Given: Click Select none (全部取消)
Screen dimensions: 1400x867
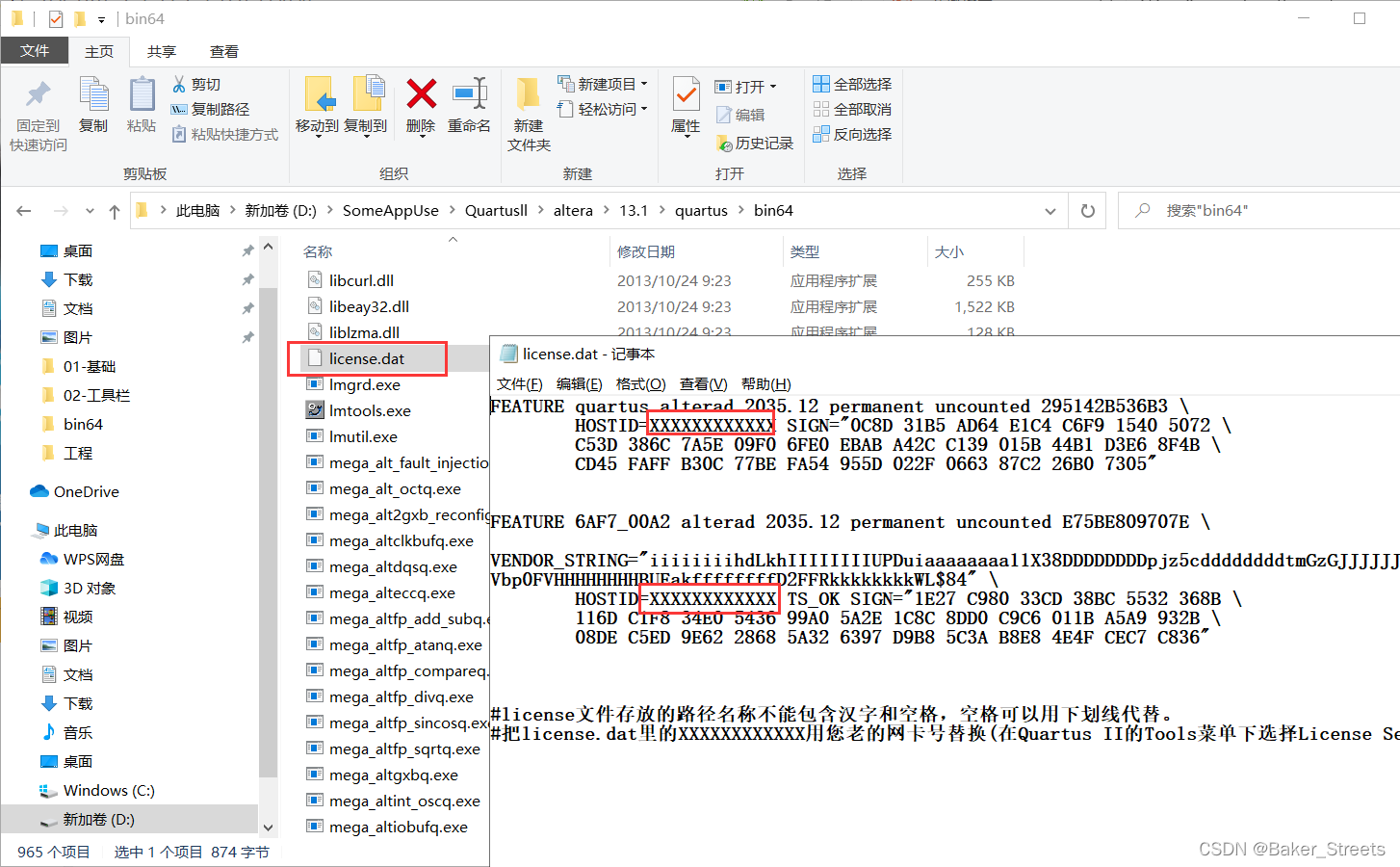Looking at the screenshot, I should pyautogui.click(x=852, y=110).
